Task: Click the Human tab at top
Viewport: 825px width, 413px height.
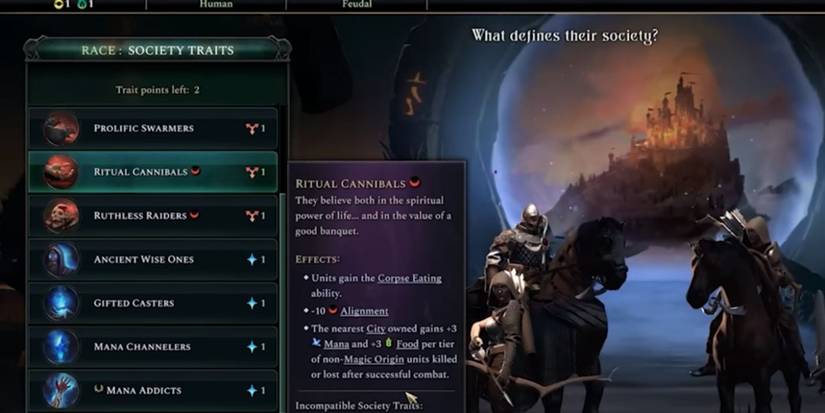Action: tap(216, 4)
